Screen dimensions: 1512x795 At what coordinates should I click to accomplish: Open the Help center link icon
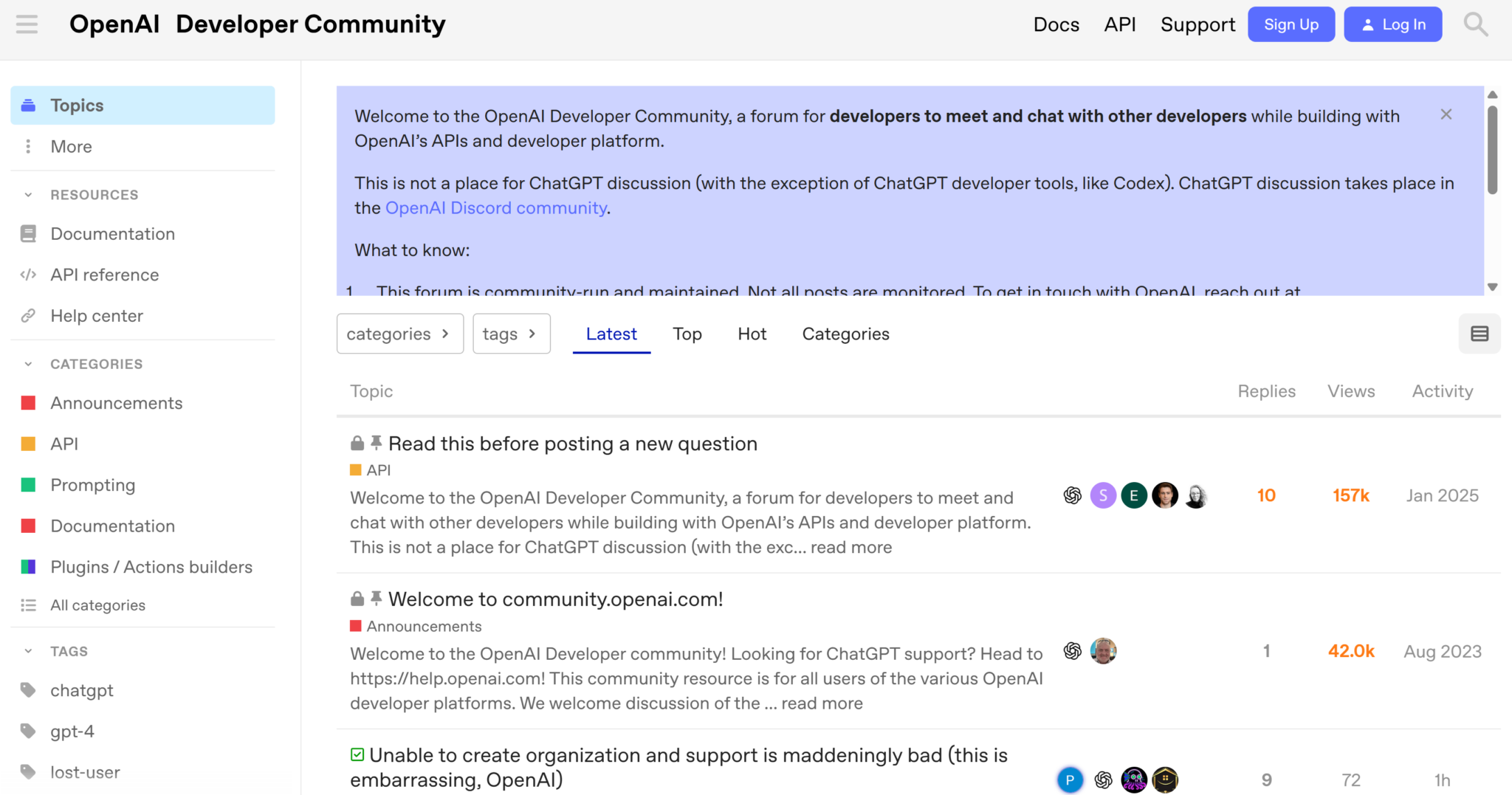point(28,316)
